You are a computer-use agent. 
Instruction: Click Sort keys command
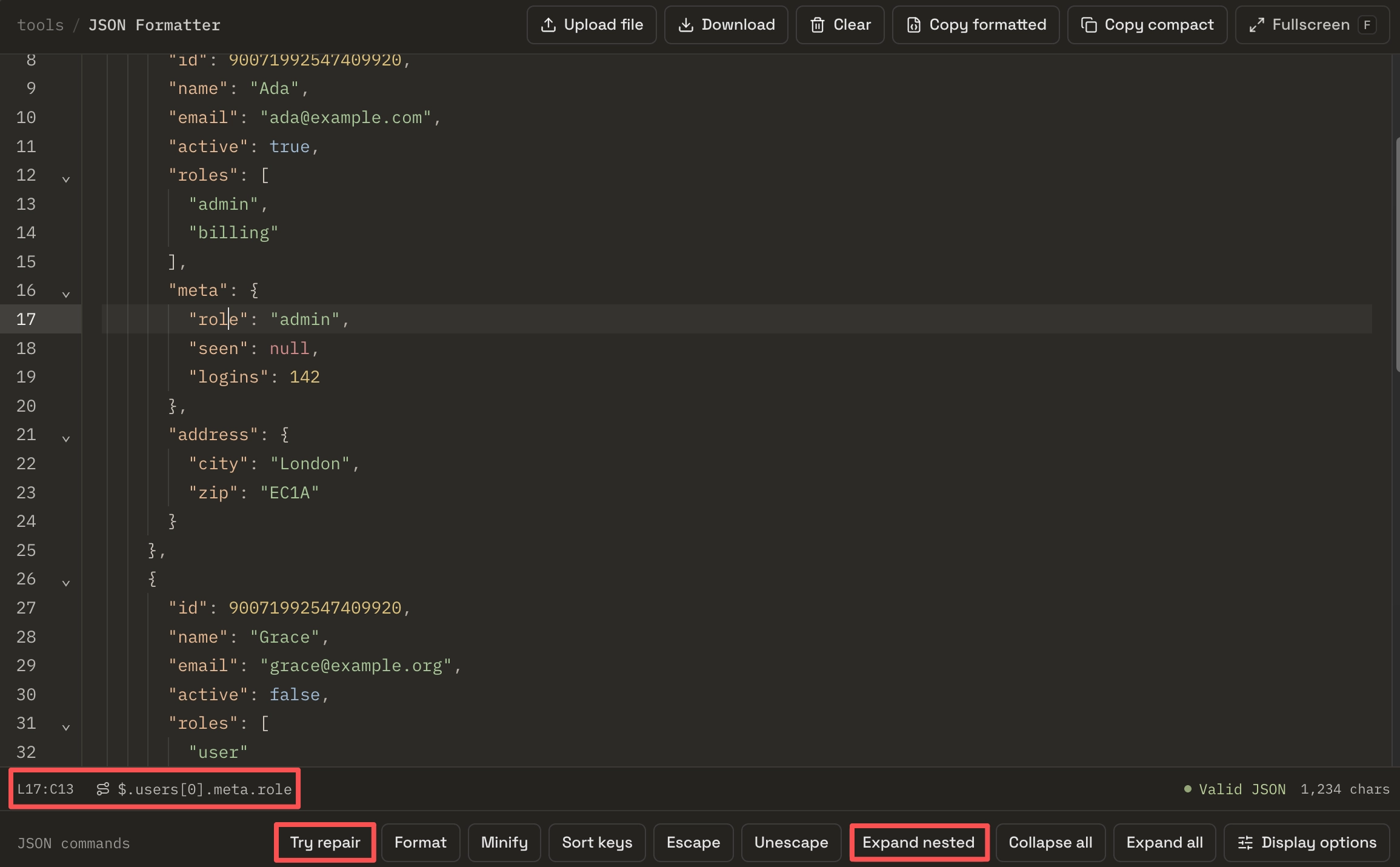(x=597, y=842)
